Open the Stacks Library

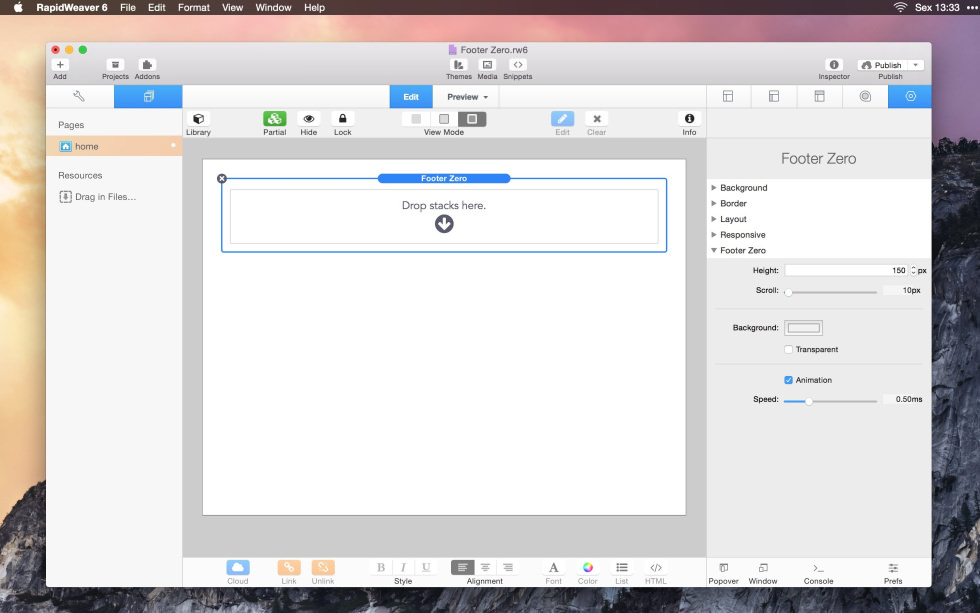coord(198,119)
